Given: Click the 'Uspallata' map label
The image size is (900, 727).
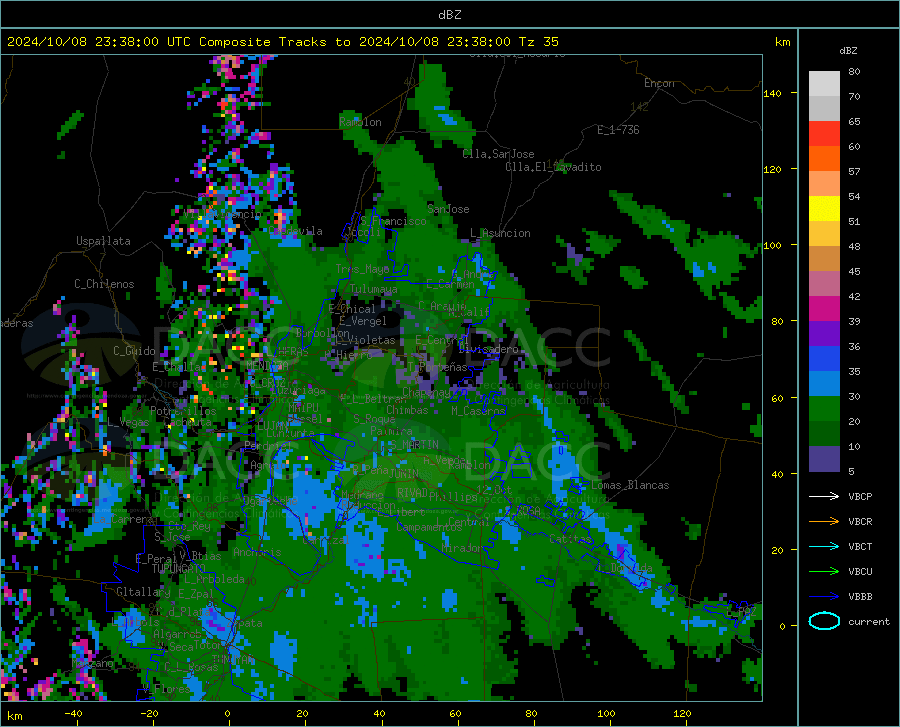Looking at the screenshot, I should [103, 241].
